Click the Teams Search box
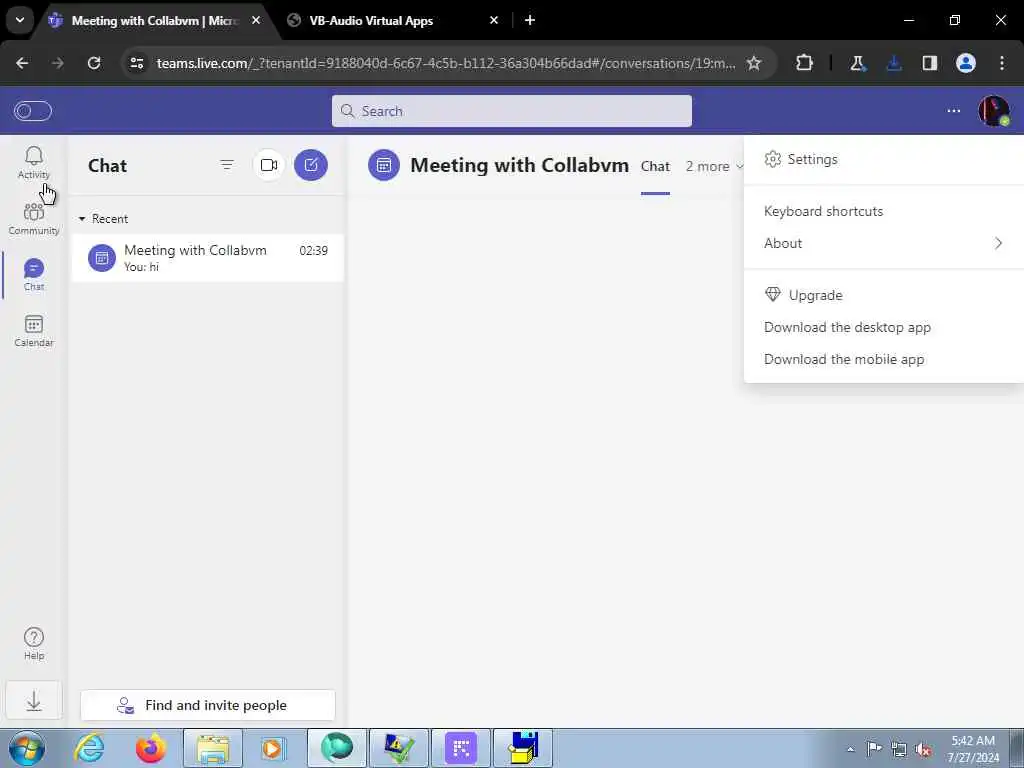The image size is (1024, 768). 511,111
